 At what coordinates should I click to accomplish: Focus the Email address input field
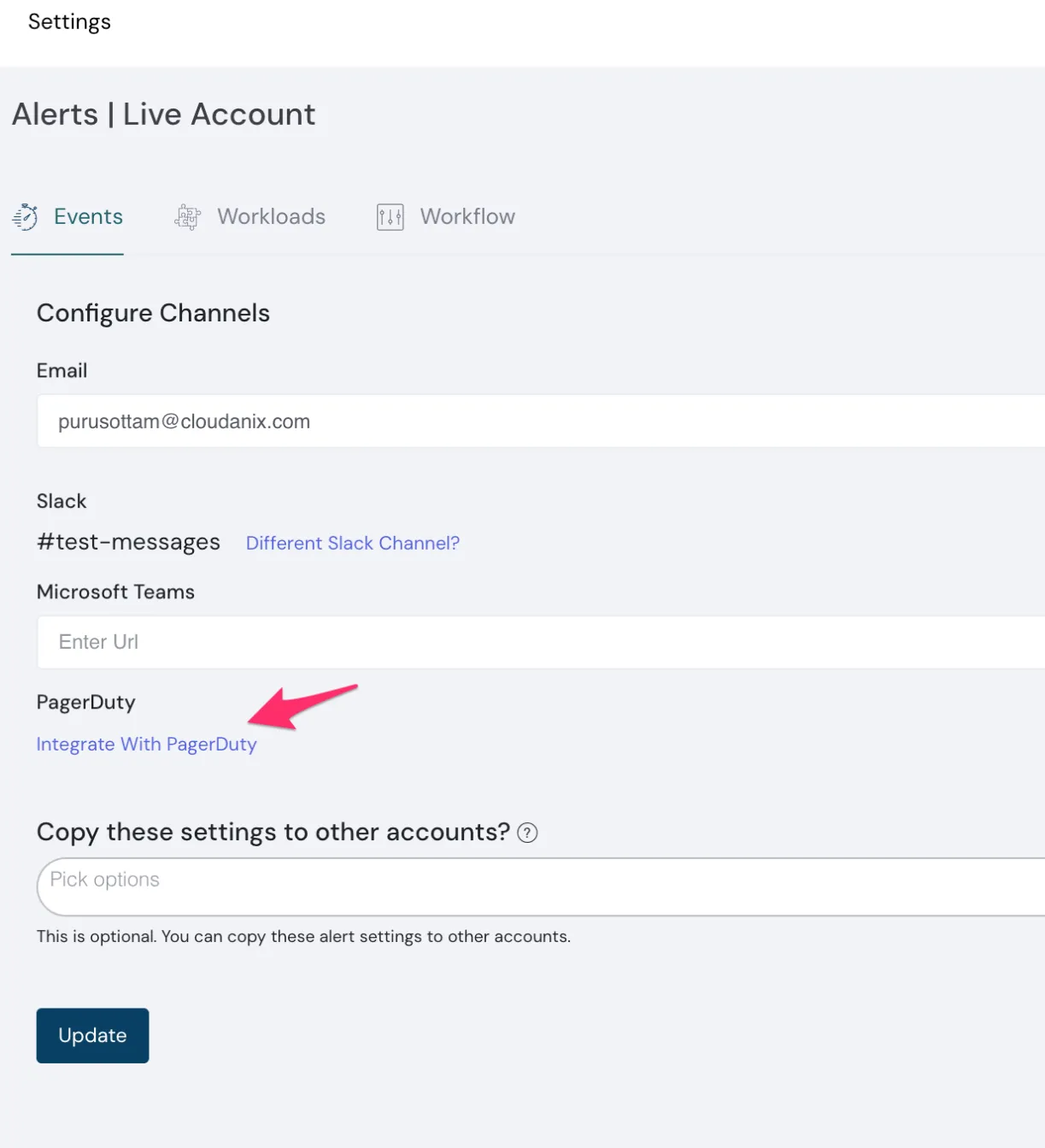coord(540,421)
